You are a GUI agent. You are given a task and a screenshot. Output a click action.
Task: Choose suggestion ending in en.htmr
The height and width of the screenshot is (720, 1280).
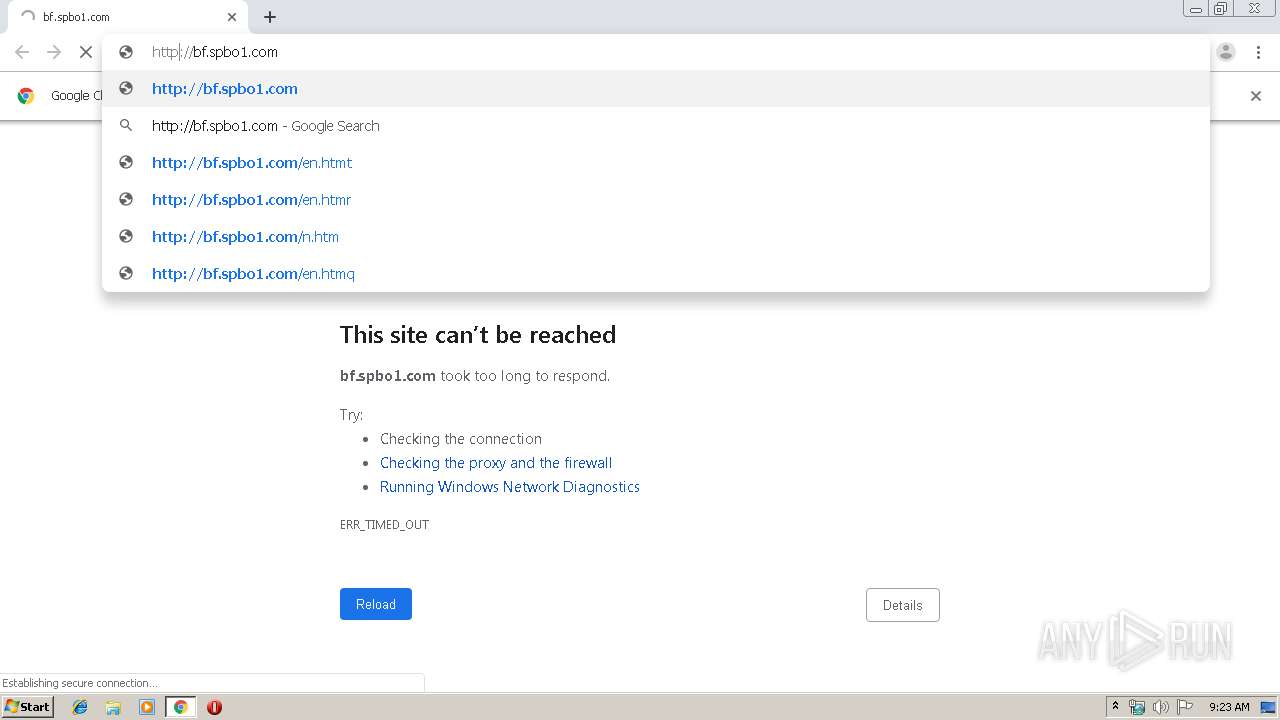(x=656, y=200)
